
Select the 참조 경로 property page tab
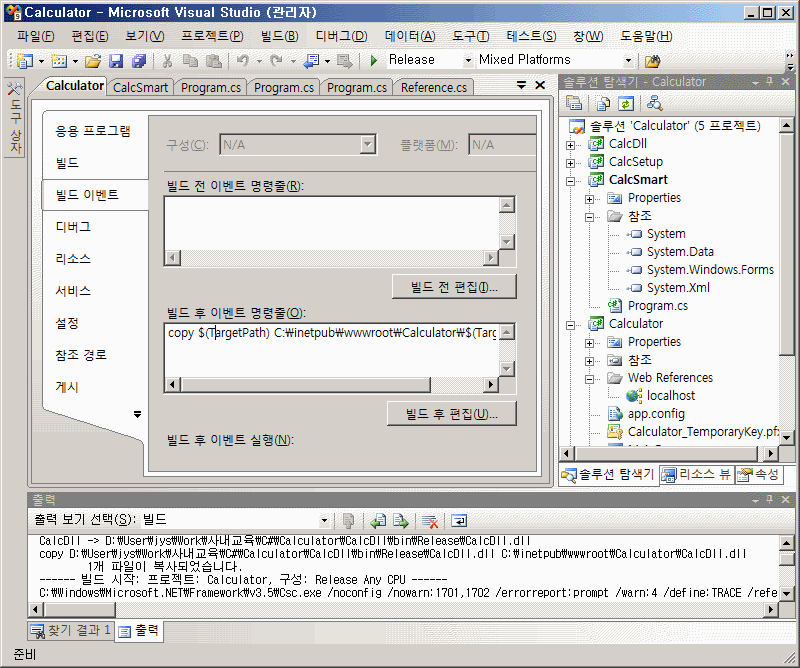pyautogui.click(x=81, y=355)
